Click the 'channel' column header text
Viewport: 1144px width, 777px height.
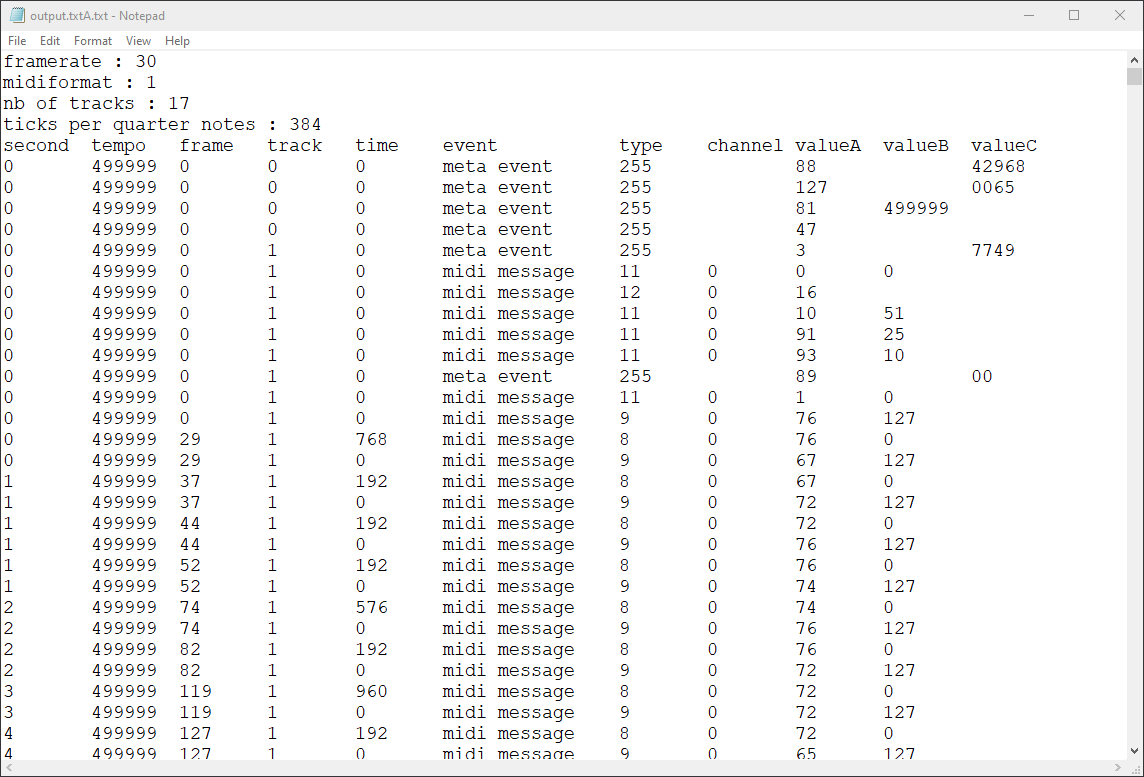745,145
